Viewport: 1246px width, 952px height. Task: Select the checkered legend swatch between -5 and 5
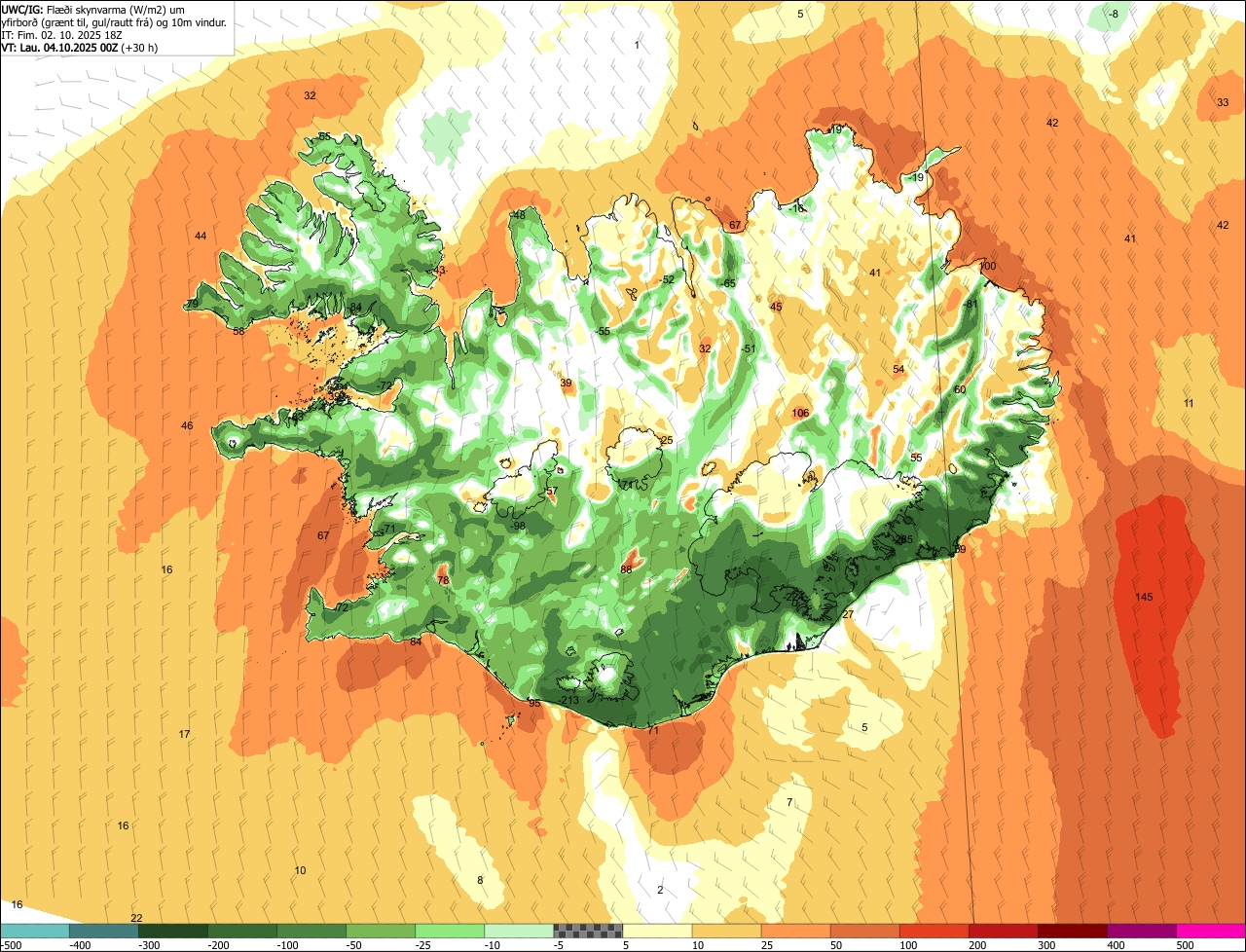[x=588, y=931]
